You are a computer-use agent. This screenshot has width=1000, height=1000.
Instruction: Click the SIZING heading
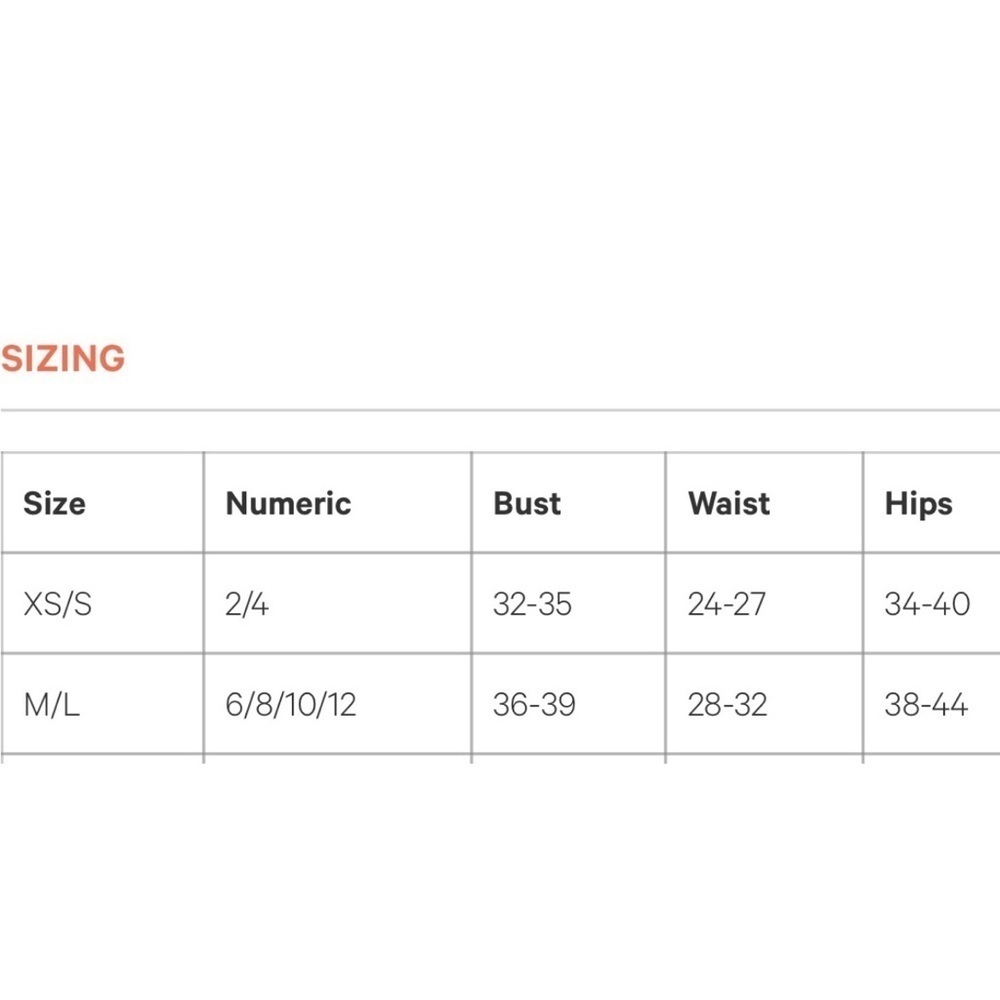62,358
